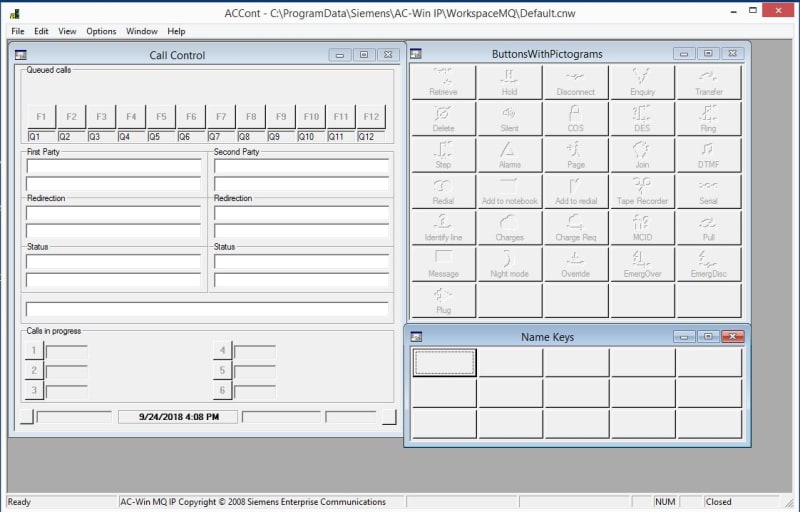Click the DTMF pictogram button

(x=709, y=155)
